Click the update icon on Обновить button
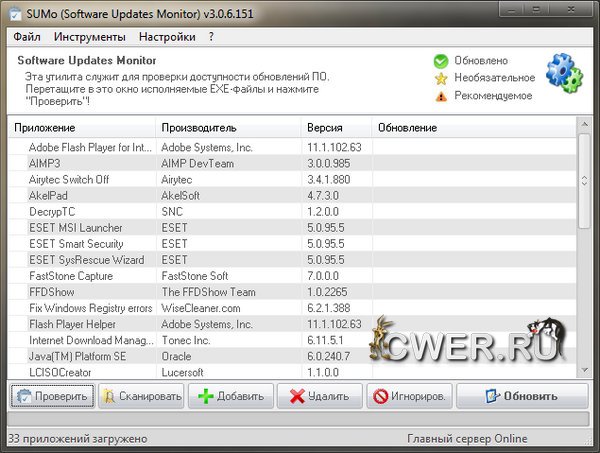This screenshot has height=453, width=600. tap(490, 396)
